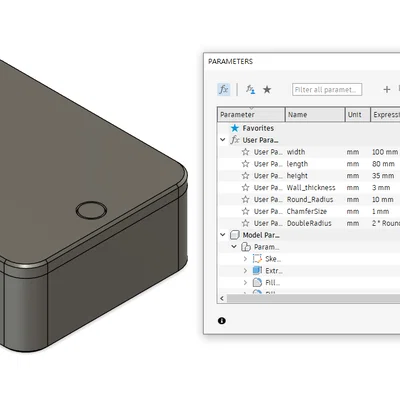The image size is (400, 400).
Task: Click the blue Favorites star icon
Action: 235,128
